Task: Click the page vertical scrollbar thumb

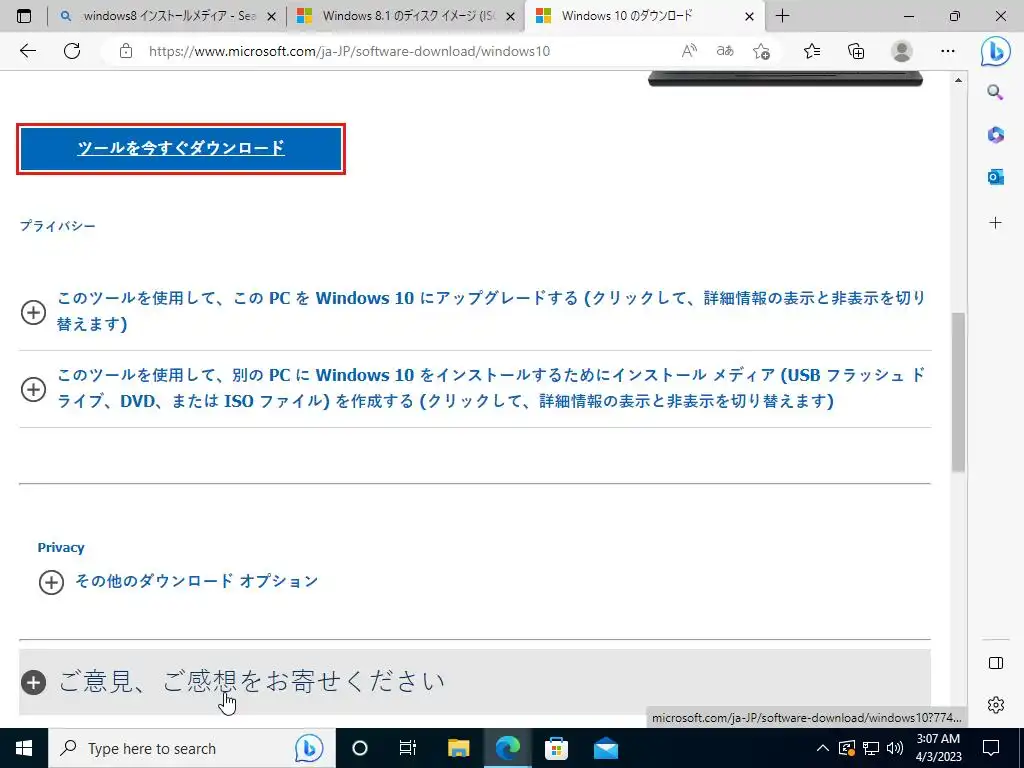Action: point(958,392)
